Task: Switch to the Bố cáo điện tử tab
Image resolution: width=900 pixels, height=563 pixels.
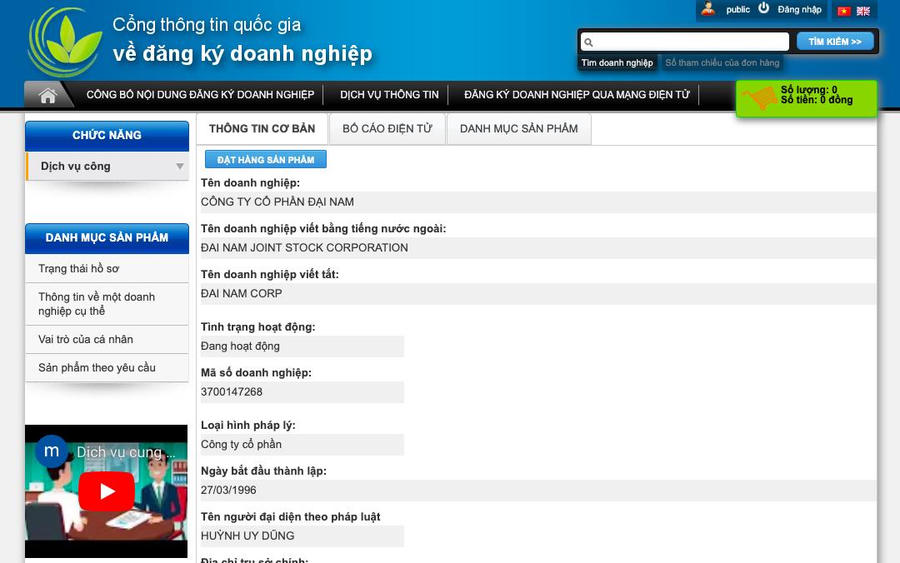Action: point(387,129)
